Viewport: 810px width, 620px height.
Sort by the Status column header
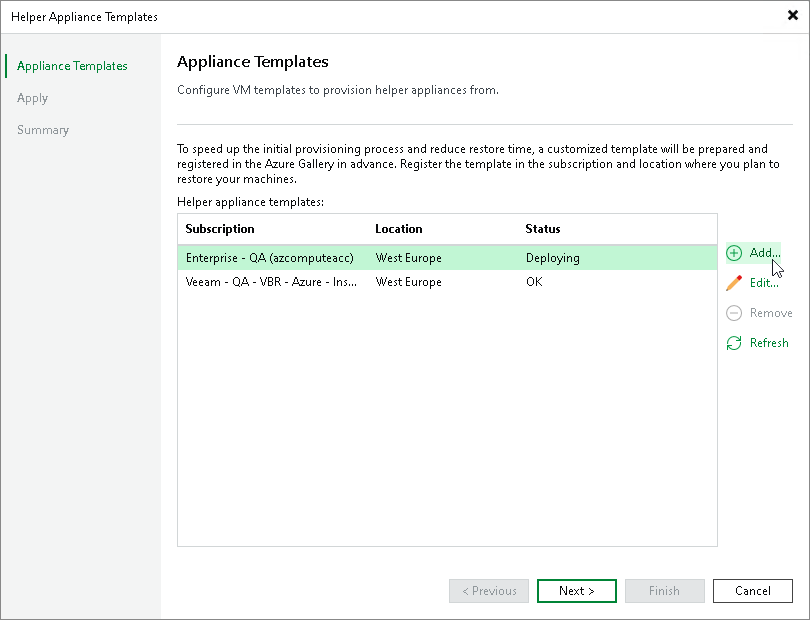coord(543,229)
